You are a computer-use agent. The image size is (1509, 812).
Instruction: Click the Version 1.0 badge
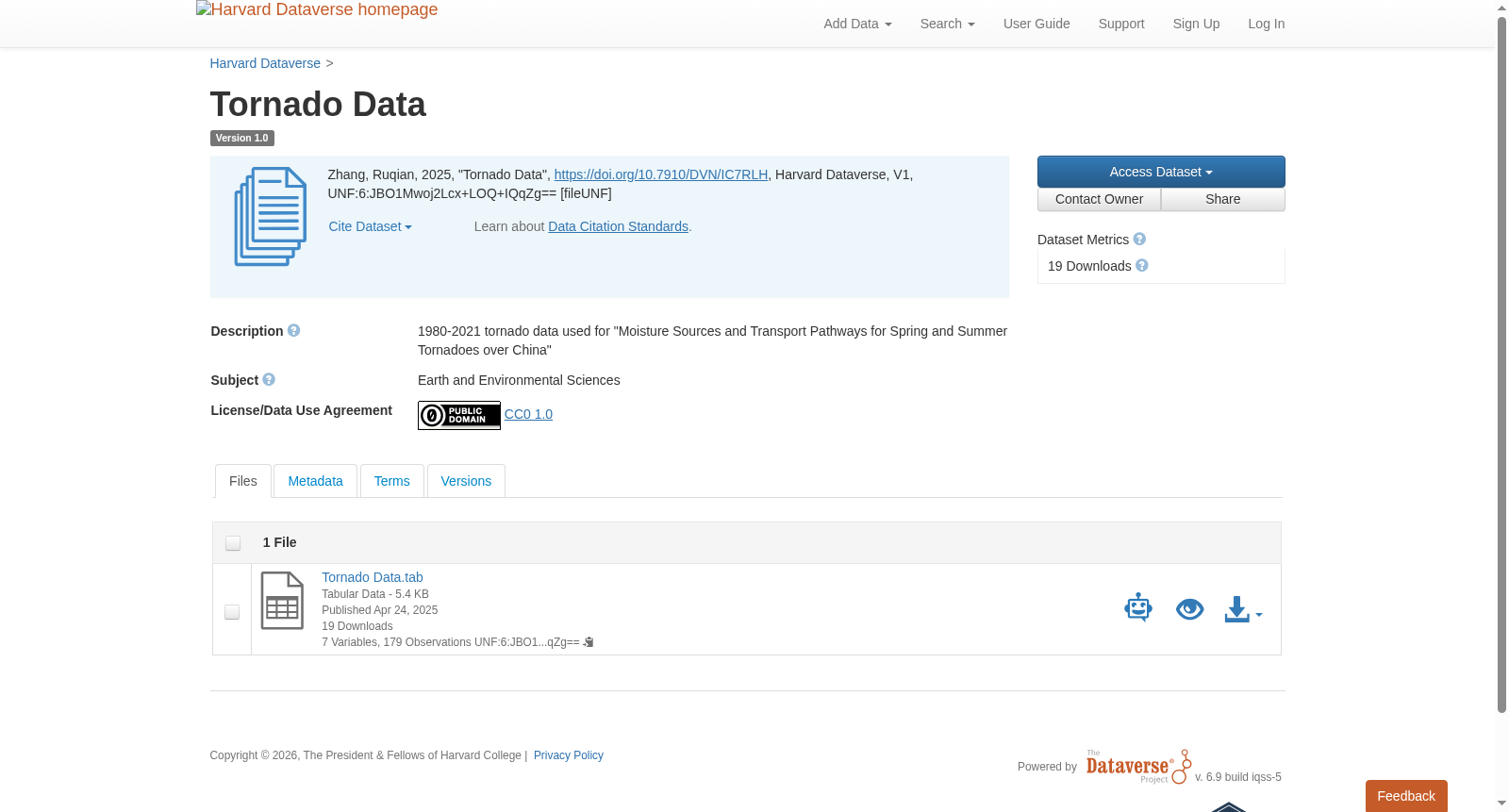pos(242,138)
